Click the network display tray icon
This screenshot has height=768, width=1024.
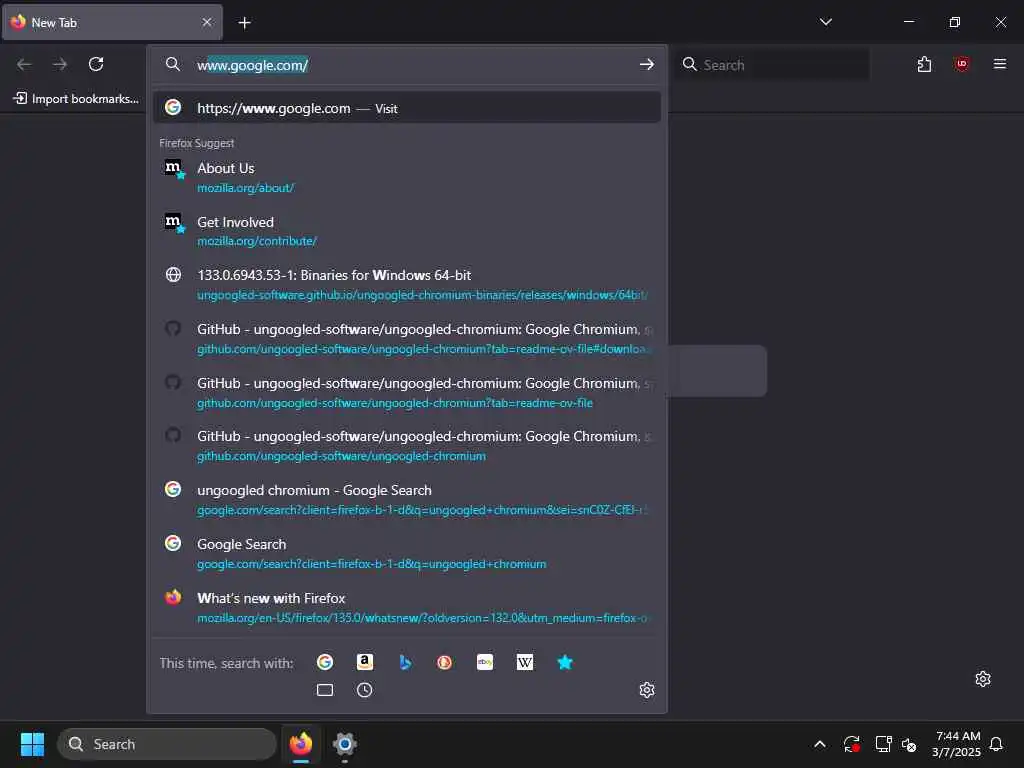click(883, 744)
